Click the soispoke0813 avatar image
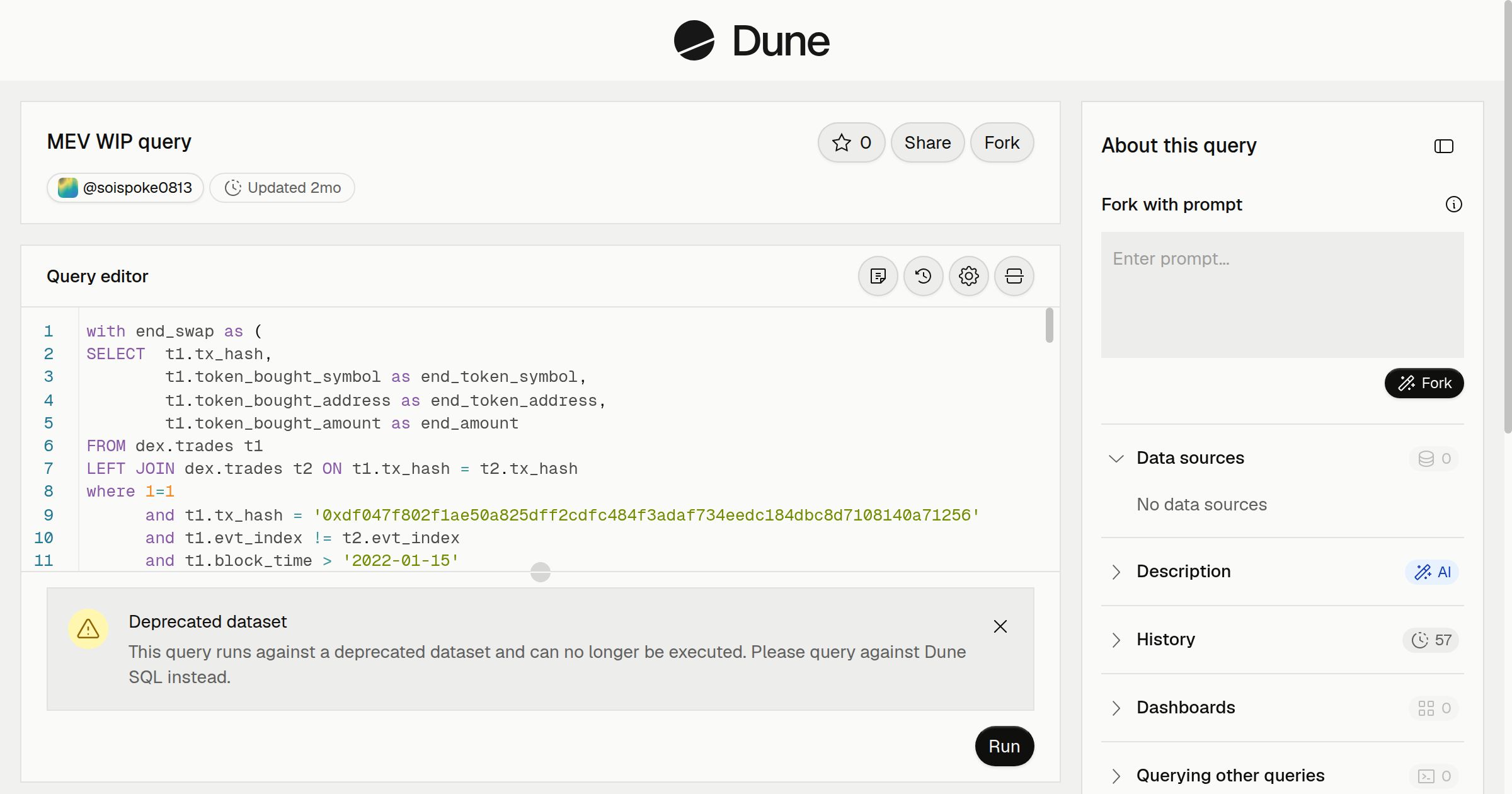The width and height of the screenshot is (1512, 794). point(67,188)
